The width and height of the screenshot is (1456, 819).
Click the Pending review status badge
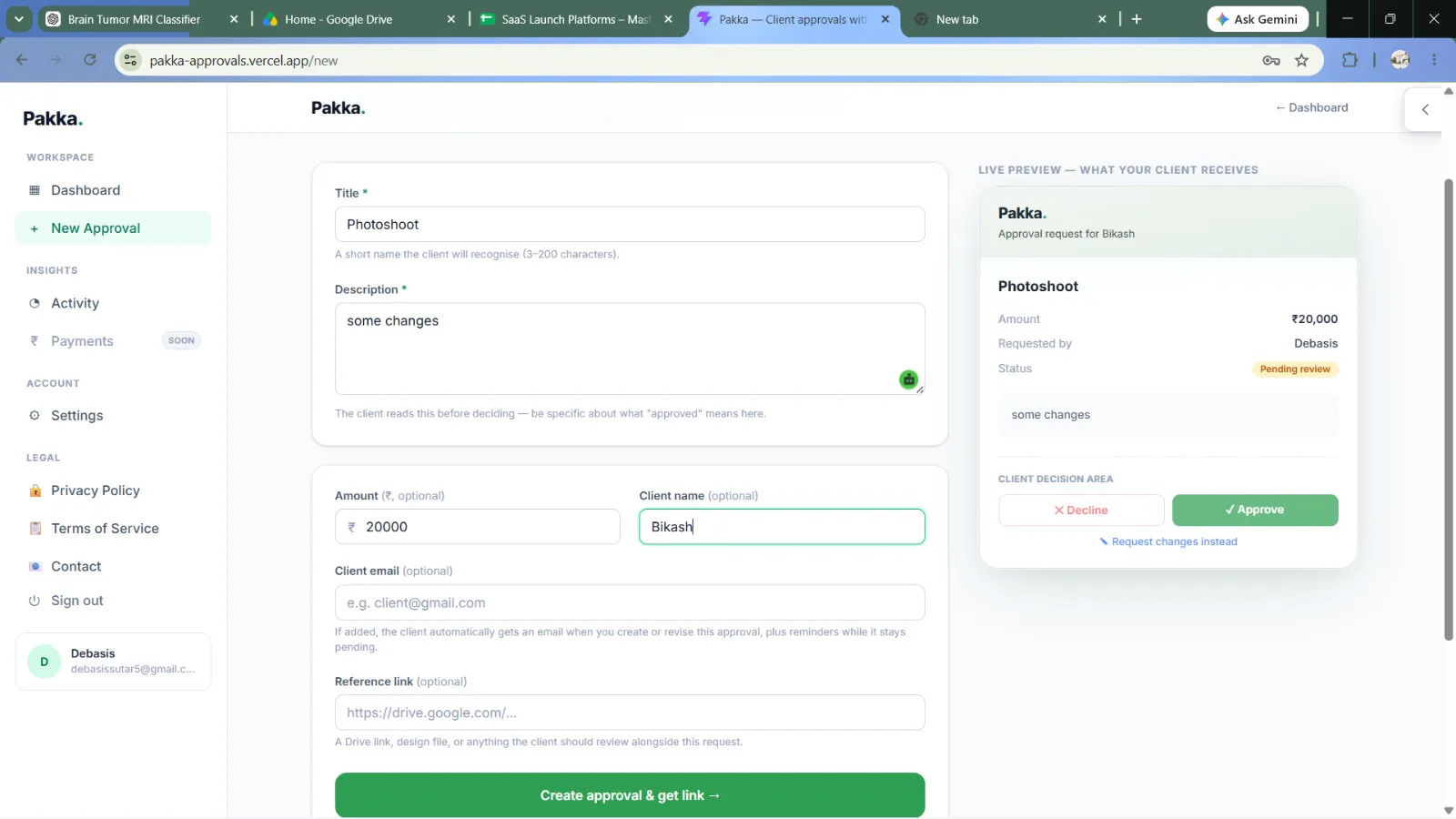point(1295,369)
